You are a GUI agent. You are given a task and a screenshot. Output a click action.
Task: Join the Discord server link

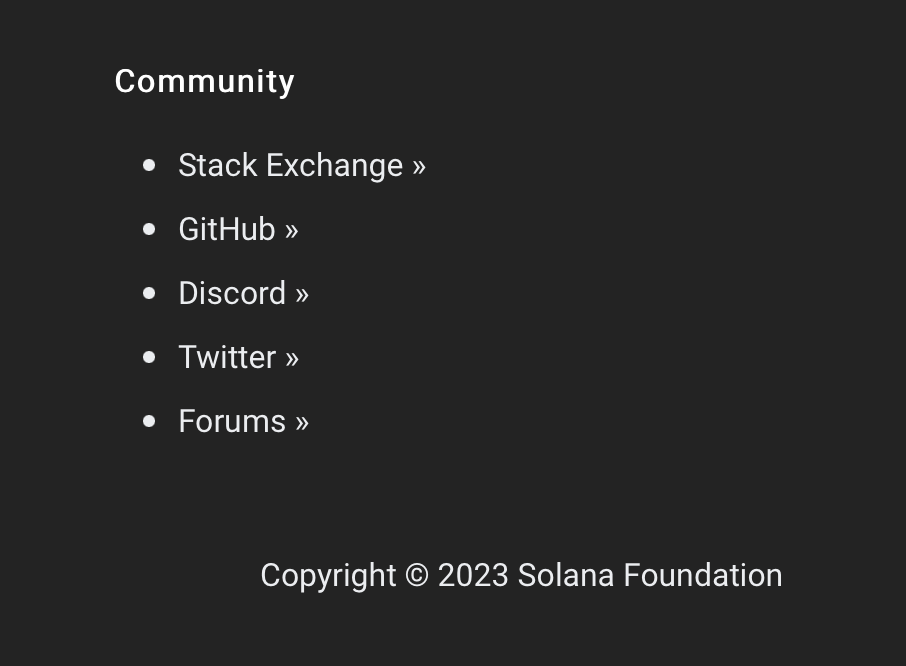(232, 293)
